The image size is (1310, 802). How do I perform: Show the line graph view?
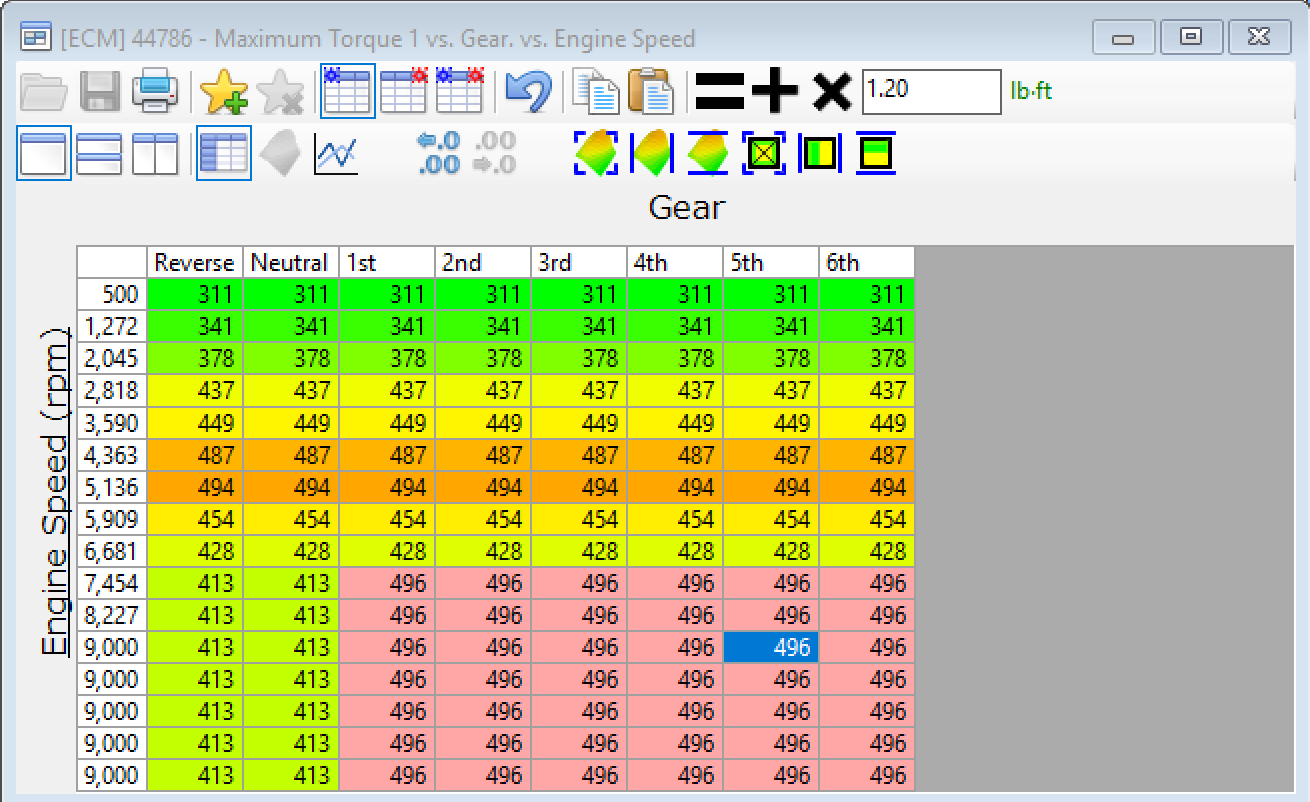pyautogui.click(x=336, y=154)
